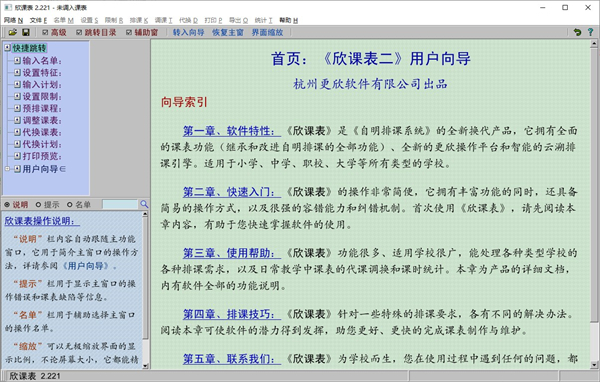Click the node icon beside 代换计划
Image resolution: width=600 pixels, height=382 pixels.
[x=17, y=144]
